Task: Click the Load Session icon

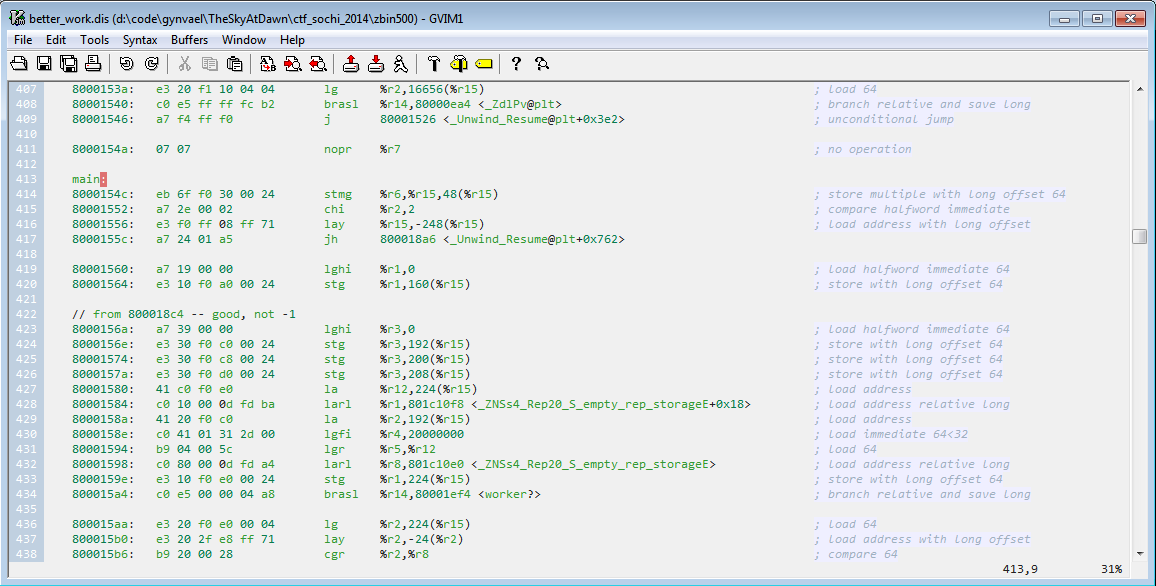Action: (x=351, y=64)
